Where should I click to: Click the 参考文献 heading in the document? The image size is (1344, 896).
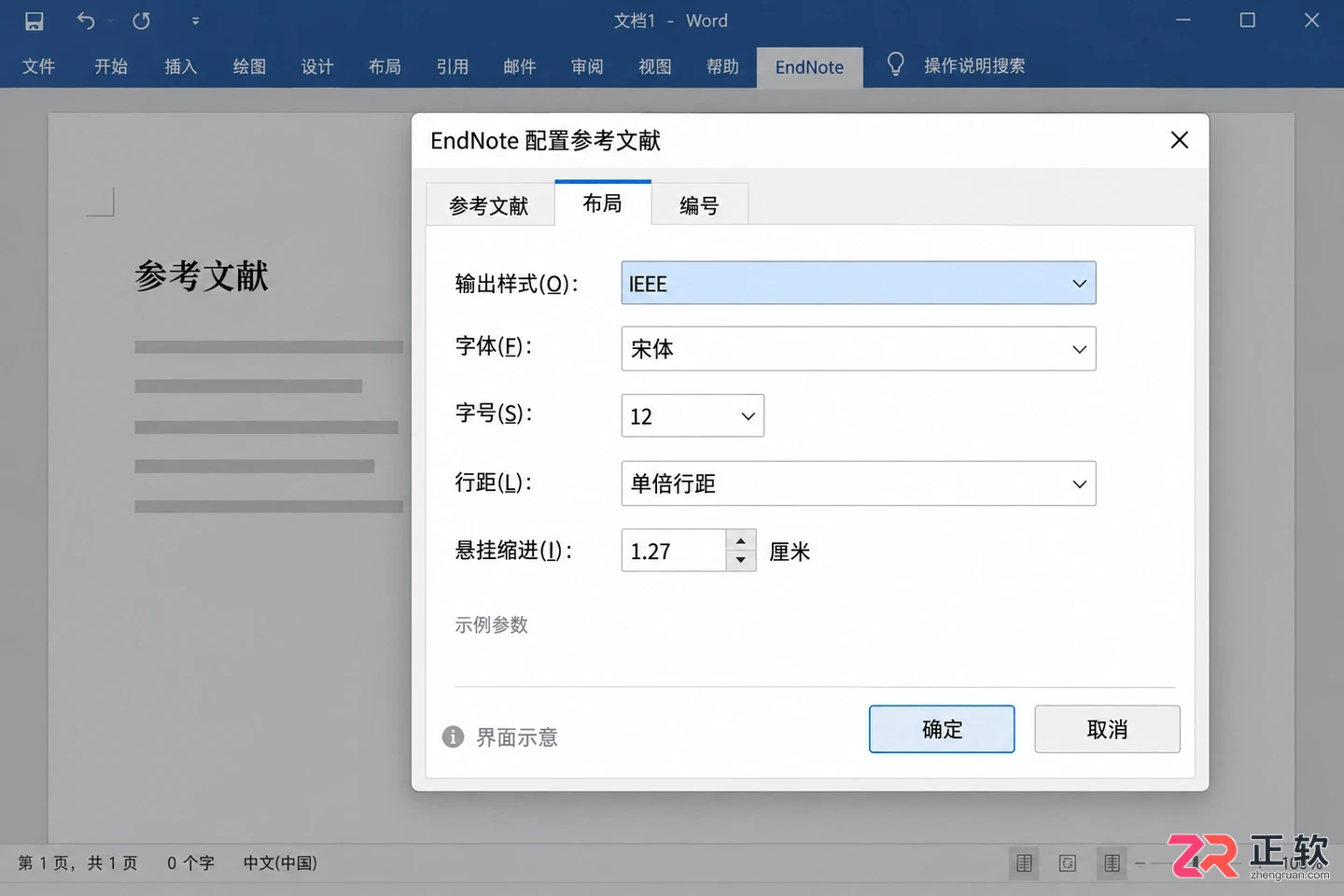point(202,276)
